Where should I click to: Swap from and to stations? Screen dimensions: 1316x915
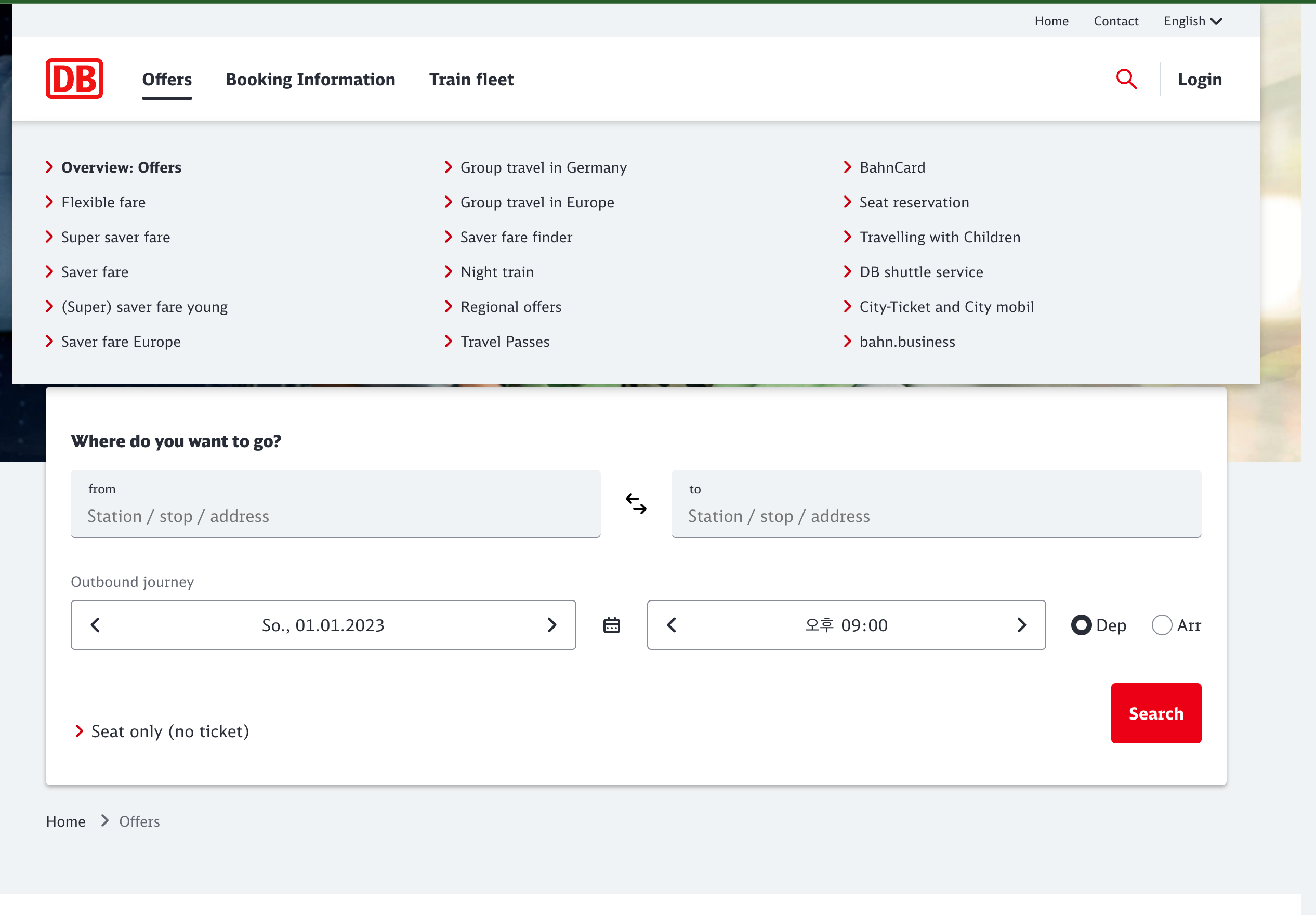636,503
